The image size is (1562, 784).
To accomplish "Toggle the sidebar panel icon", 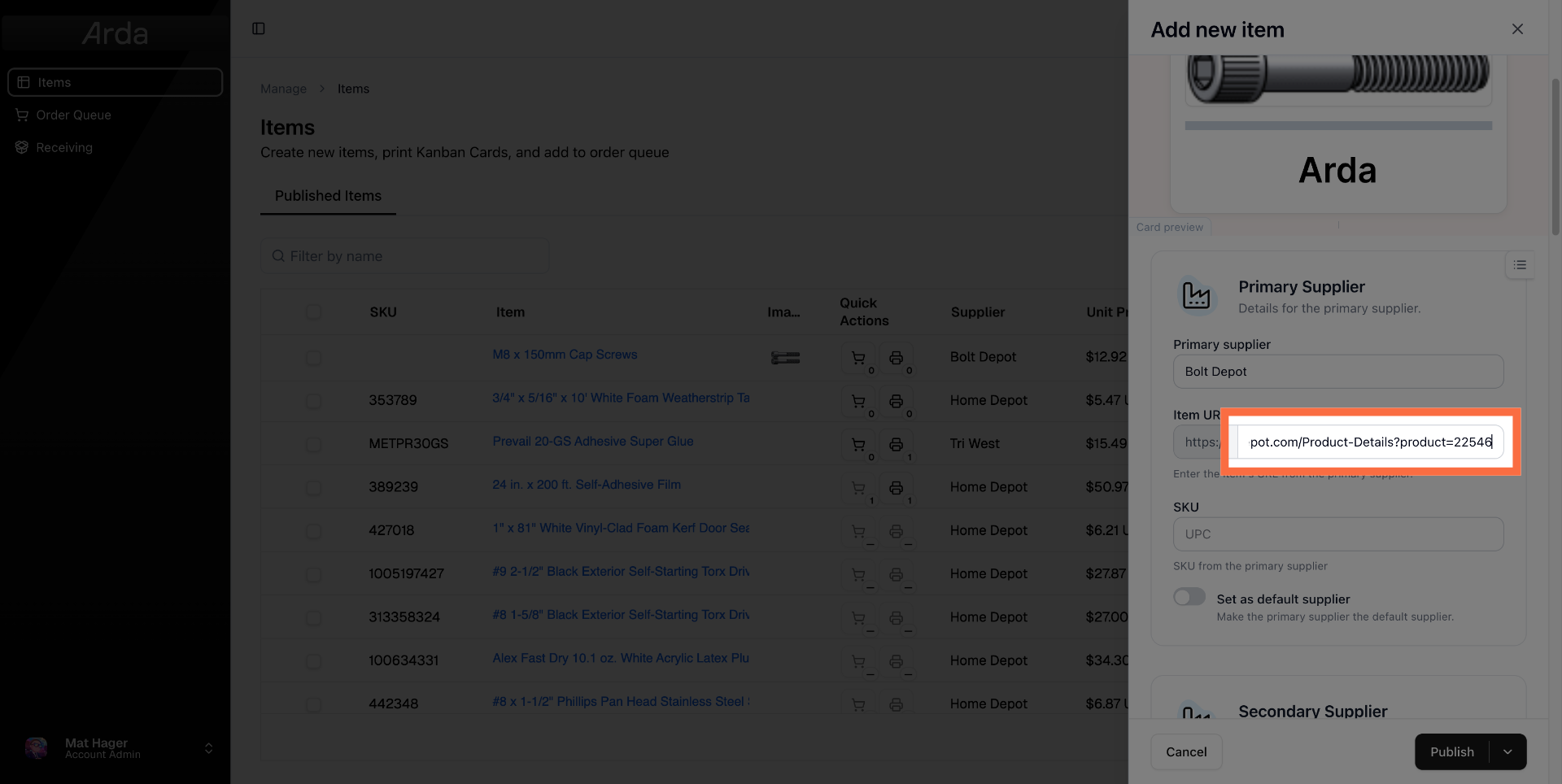I will [x=259, y=28].
